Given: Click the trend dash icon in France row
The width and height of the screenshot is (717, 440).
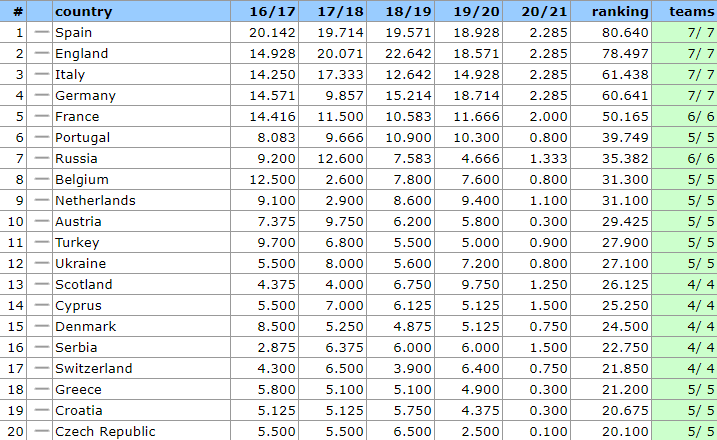Looking at the screenshot, I should point(41,117).
